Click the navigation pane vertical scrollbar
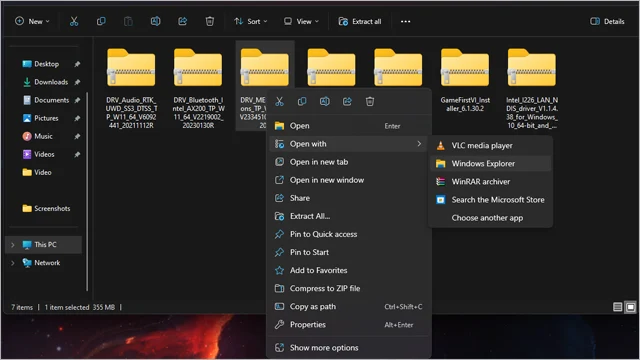The image size is (640, 360). coord(87,191)
